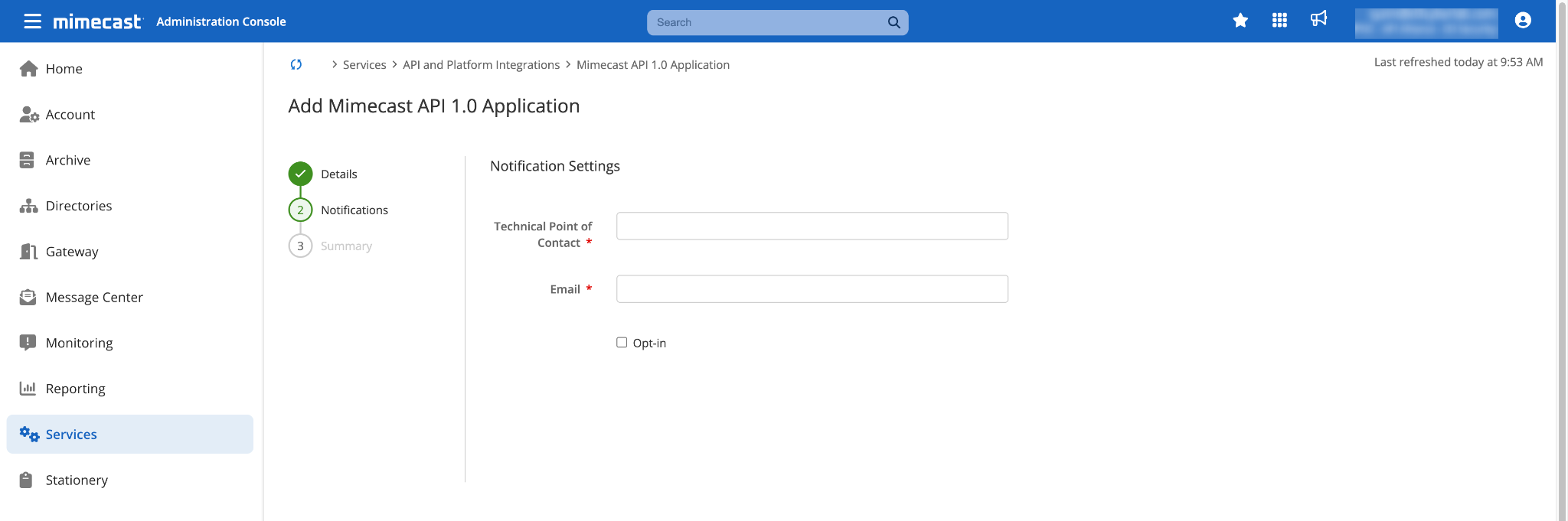The image size is (1568, 521).
Task: Click the Services breadcrumb link
Action: (x=364, y=65)
